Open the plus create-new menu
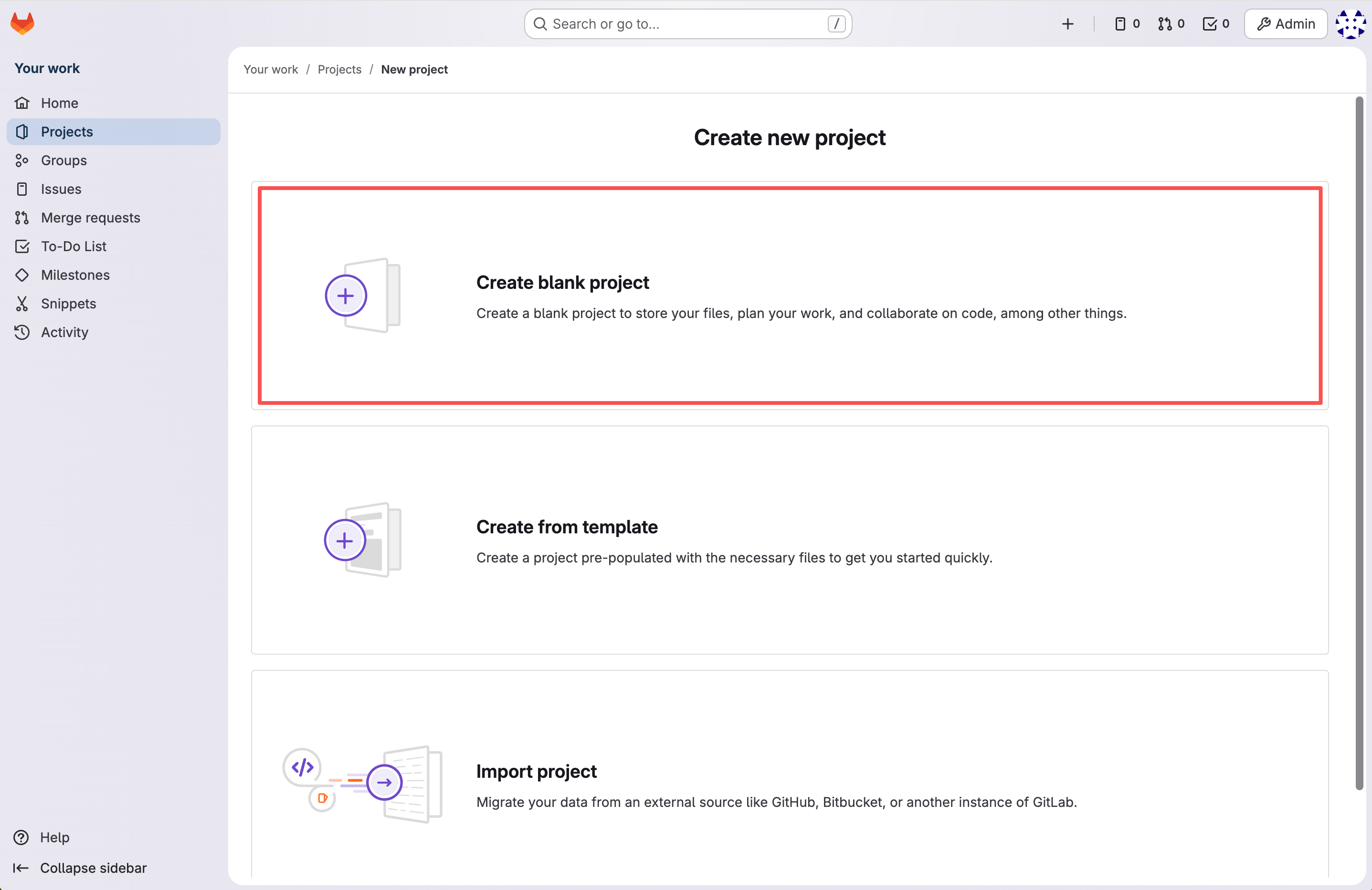 coord(1067,23)
